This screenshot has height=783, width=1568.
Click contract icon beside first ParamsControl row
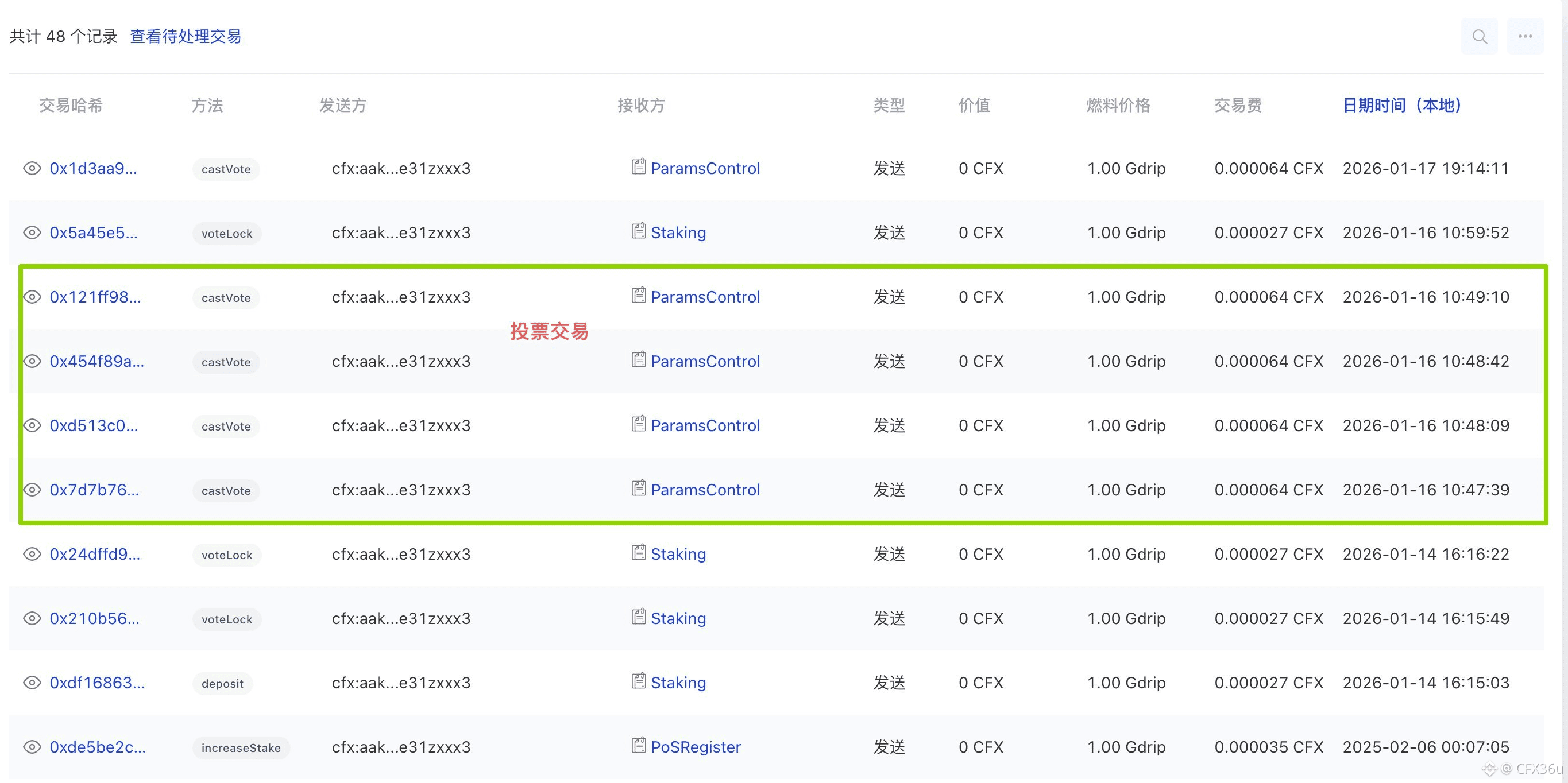638,166
